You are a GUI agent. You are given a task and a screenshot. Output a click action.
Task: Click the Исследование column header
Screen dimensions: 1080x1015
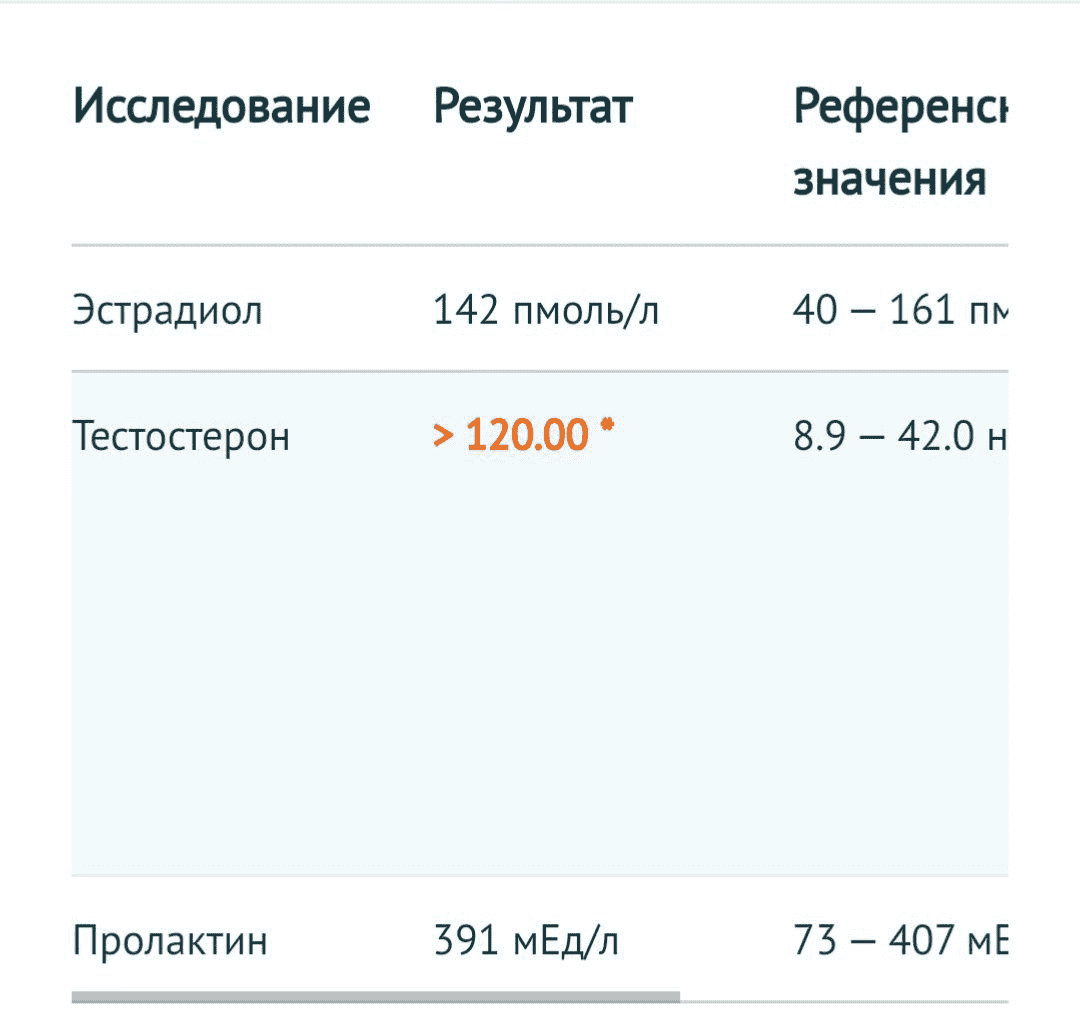point(222,107)
